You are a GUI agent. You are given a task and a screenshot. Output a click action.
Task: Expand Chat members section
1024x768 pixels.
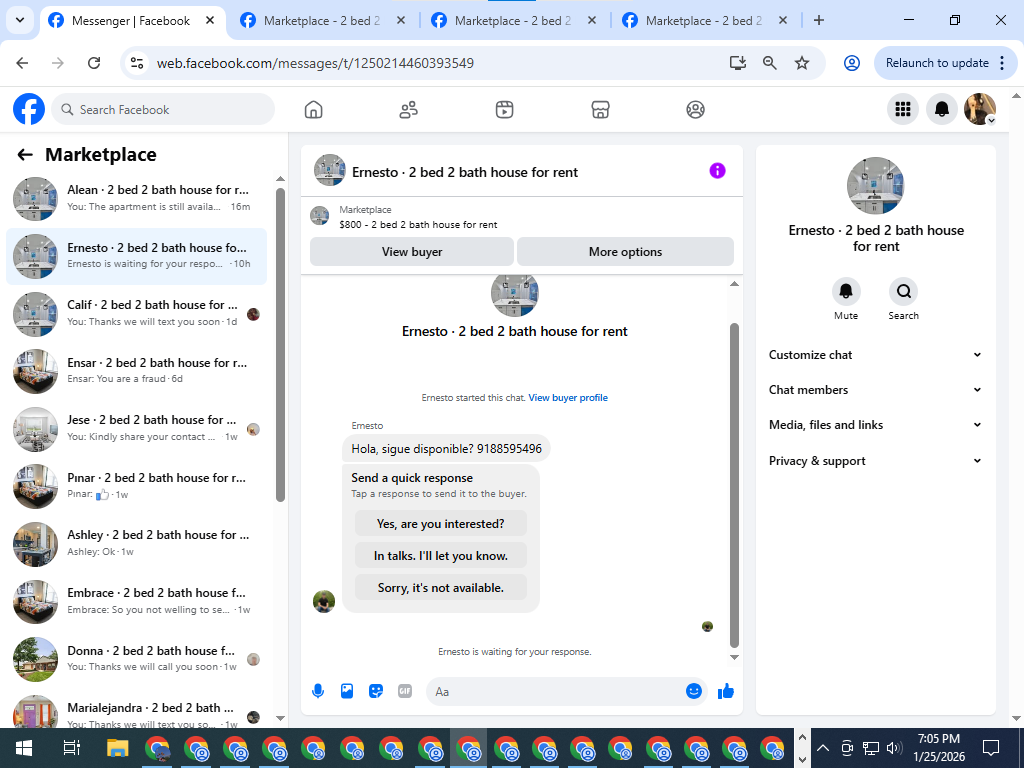tap(875, 390)
